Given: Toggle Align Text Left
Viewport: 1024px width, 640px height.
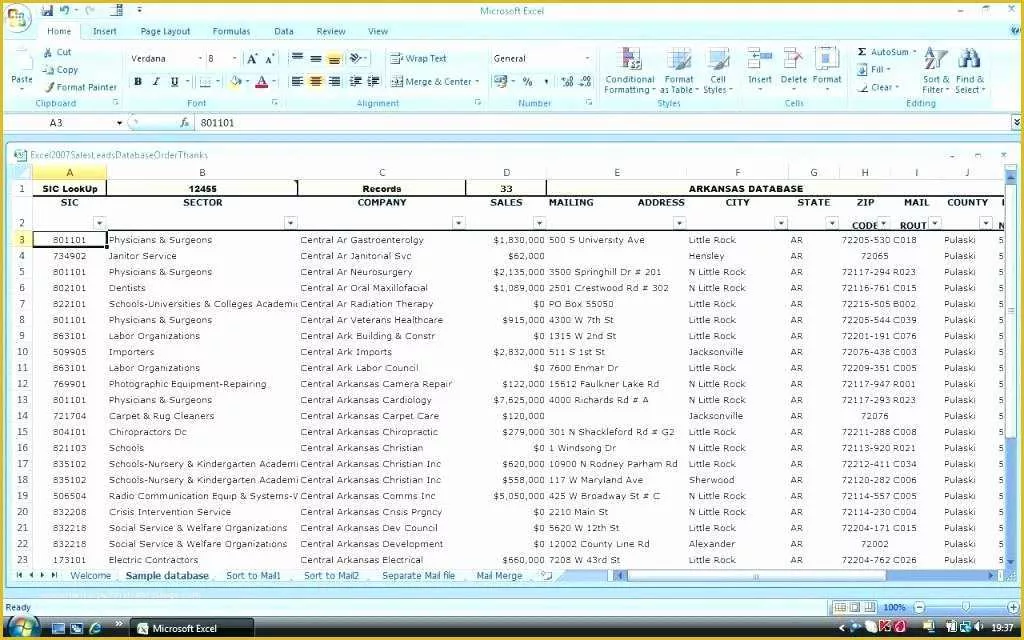Looking at the screenshot, I should tap(297, 82).
